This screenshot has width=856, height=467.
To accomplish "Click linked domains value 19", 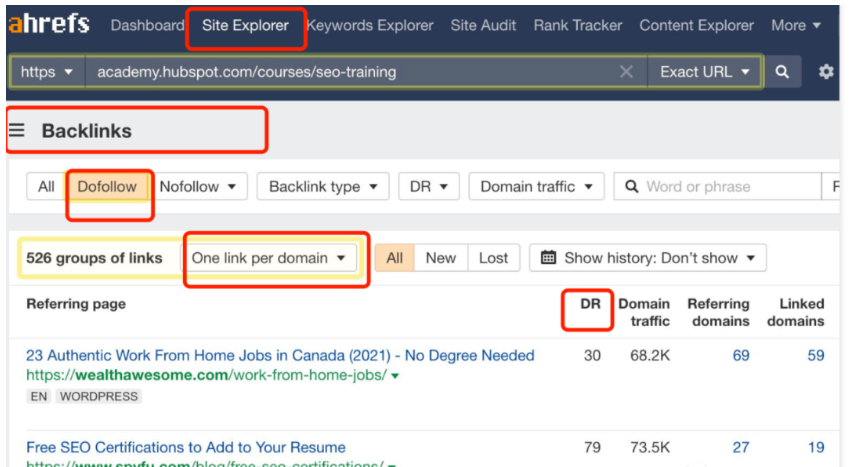I will pos(816,447).
